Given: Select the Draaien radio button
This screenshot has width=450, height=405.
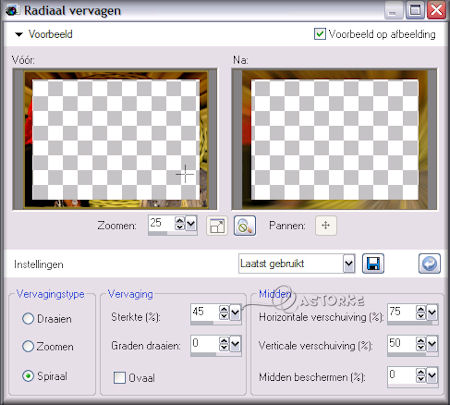Looking at the screenshot, I should click(x=28, y=319).
